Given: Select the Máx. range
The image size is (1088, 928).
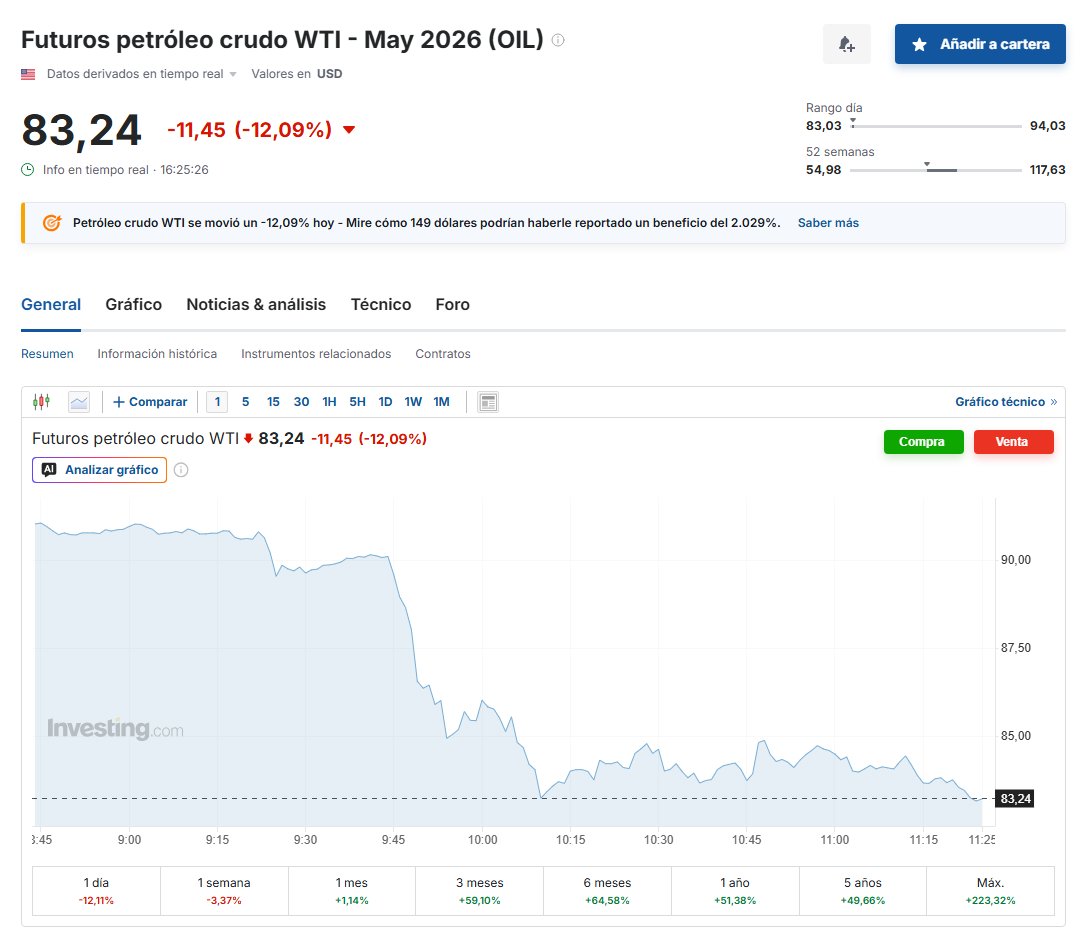Looking at the screenshot, I should (x=990, y=891).
